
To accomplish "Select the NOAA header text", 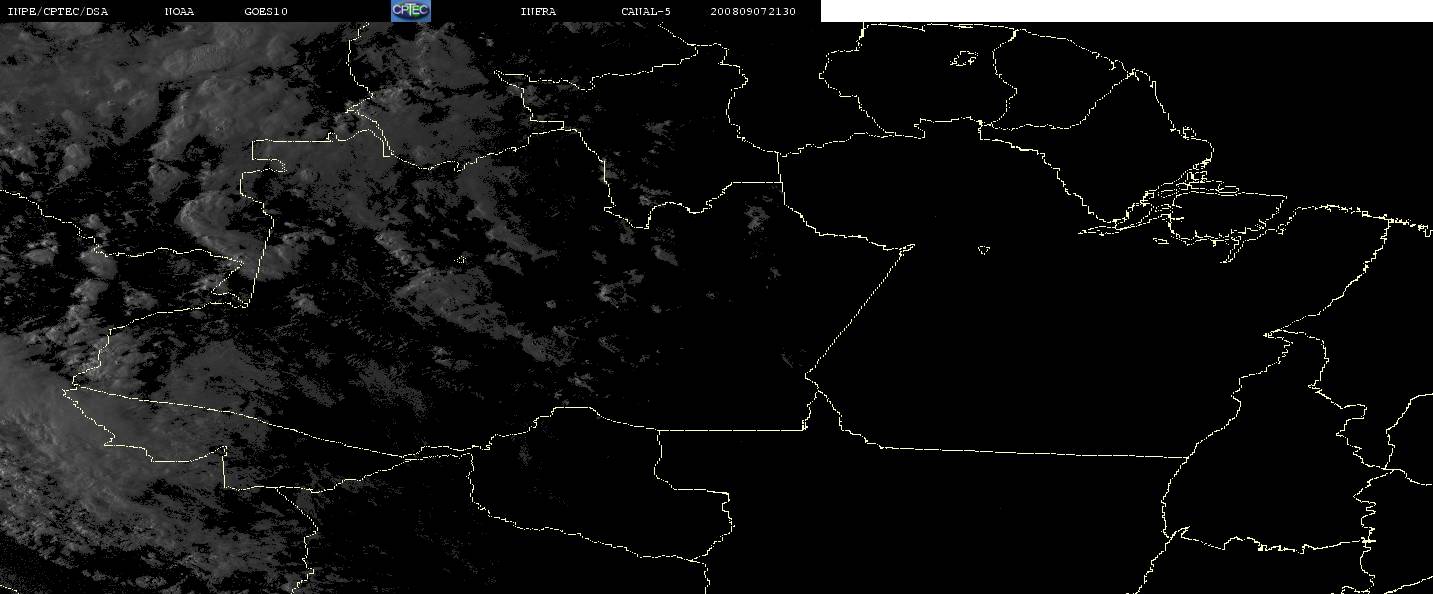I will coord(179,11).
